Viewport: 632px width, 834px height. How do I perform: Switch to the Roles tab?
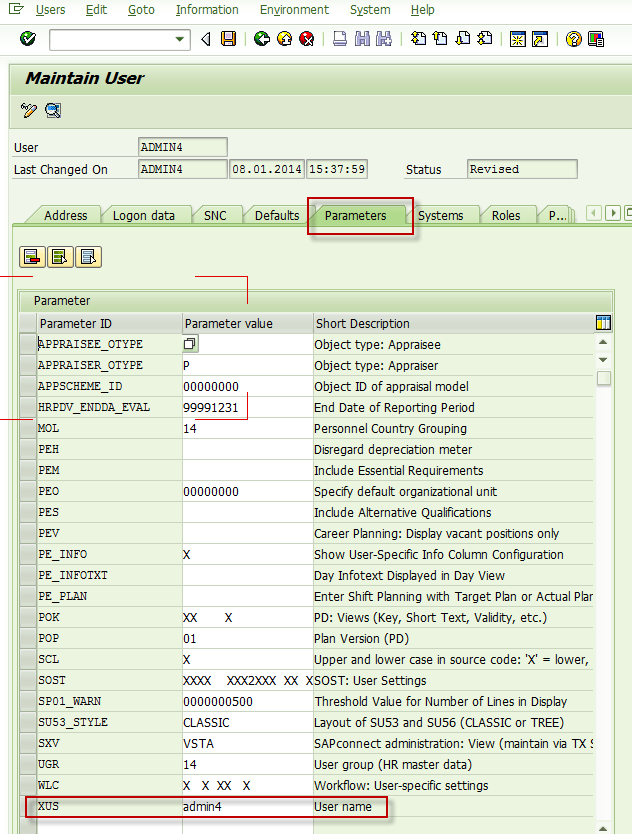pyautogui.click(x=506, y=215)
